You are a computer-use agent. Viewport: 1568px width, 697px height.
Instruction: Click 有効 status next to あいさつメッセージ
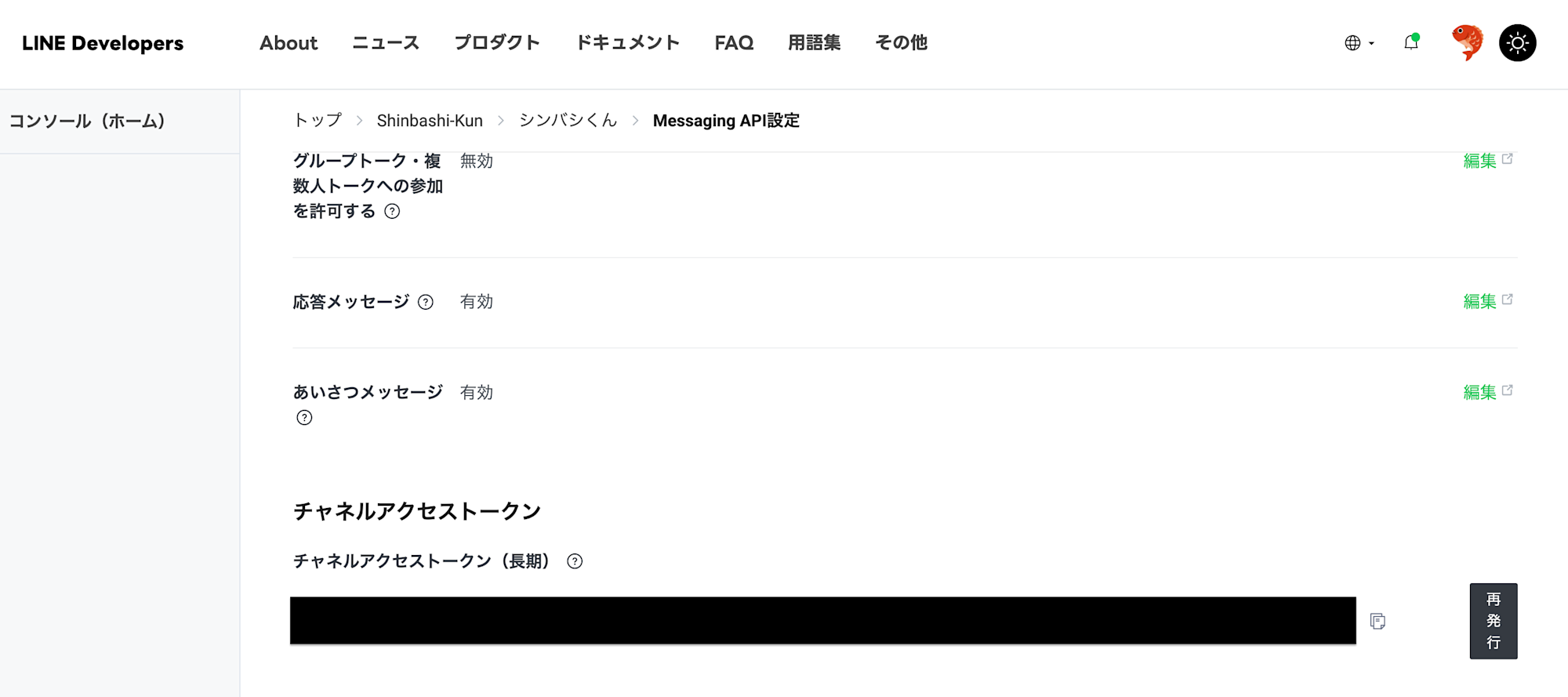(x=477, y=392)
